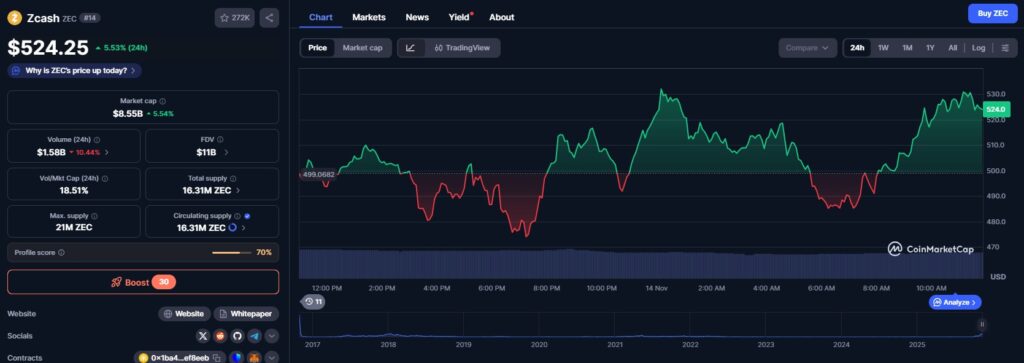Click the range slider handle on mini timeline
The height and width of the screenshot is (363, 1024).
(x=982, y=324)
